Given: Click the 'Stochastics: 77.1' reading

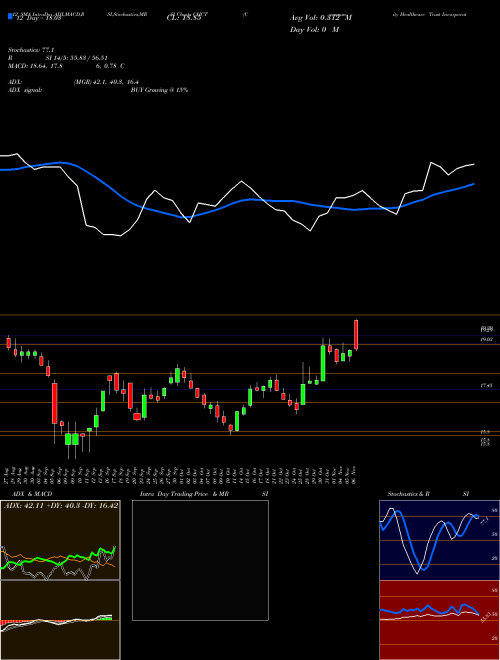Looking at the screenshot, I should coord(31,50).
